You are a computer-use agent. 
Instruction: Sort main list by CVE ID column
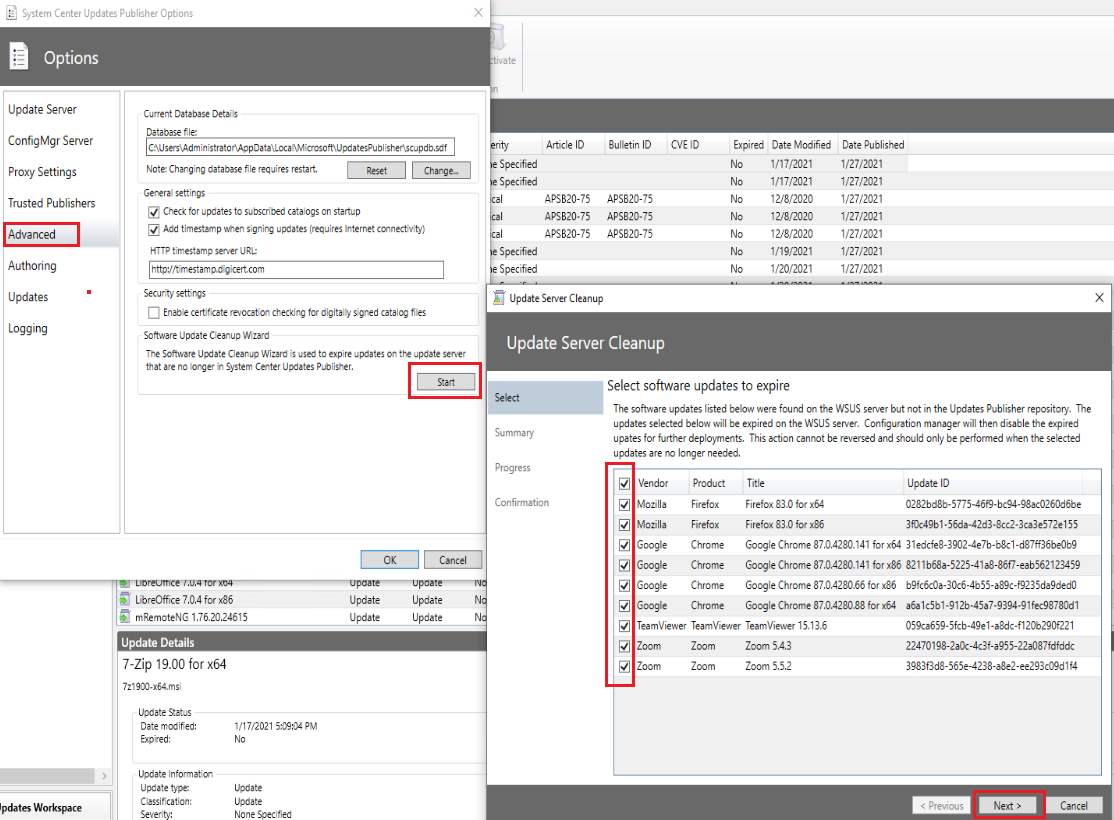tap(698, 145)
